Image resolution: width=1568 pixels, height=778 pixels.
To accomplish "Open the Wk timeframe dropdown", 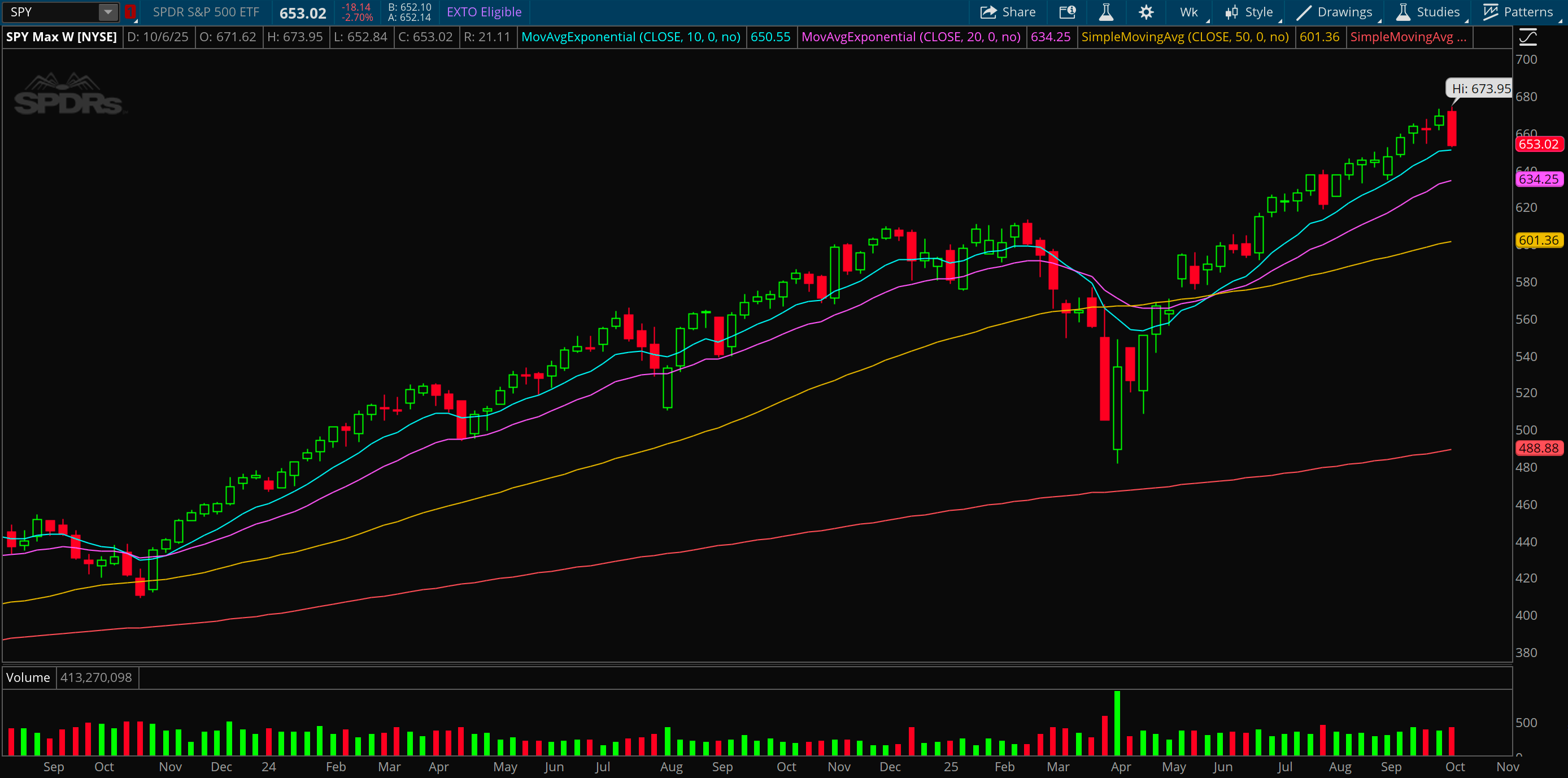I will coord(1189,12).
